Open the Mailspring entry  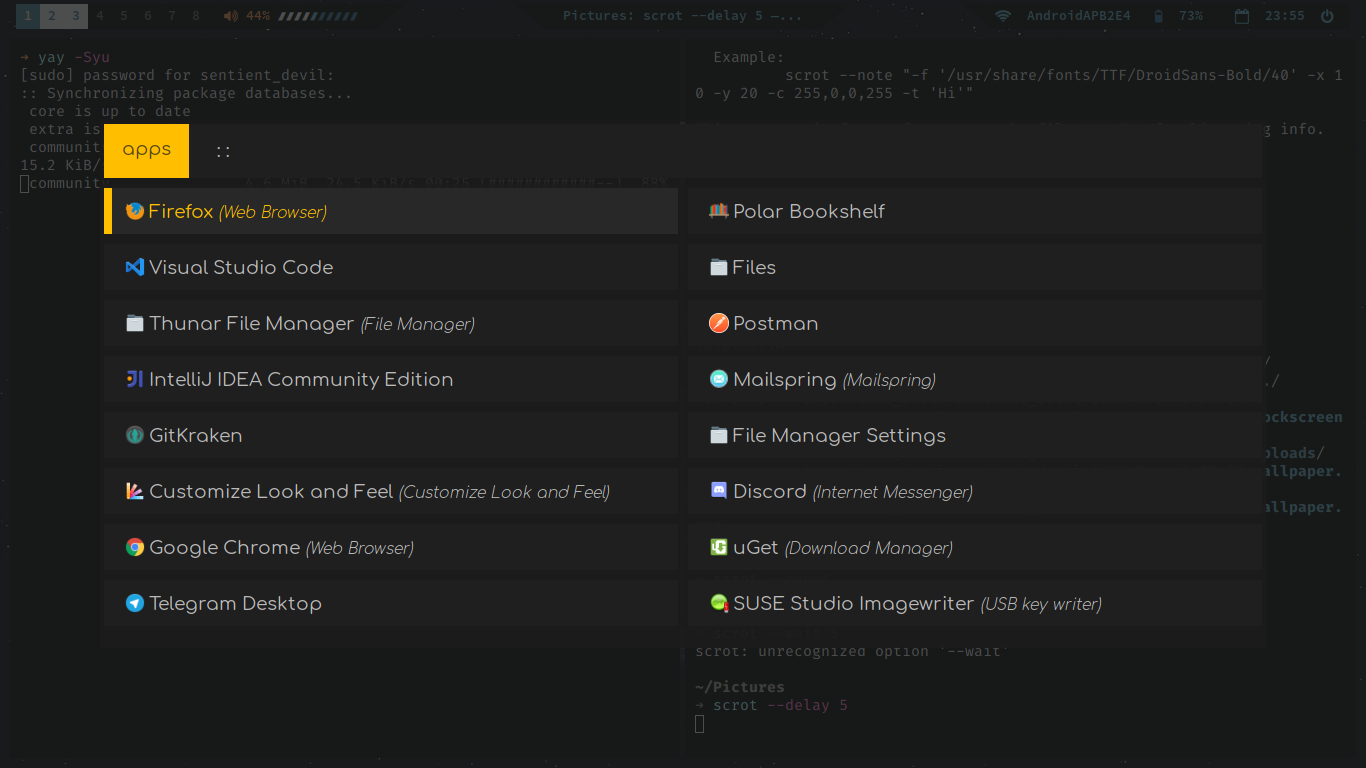(975, 379)
